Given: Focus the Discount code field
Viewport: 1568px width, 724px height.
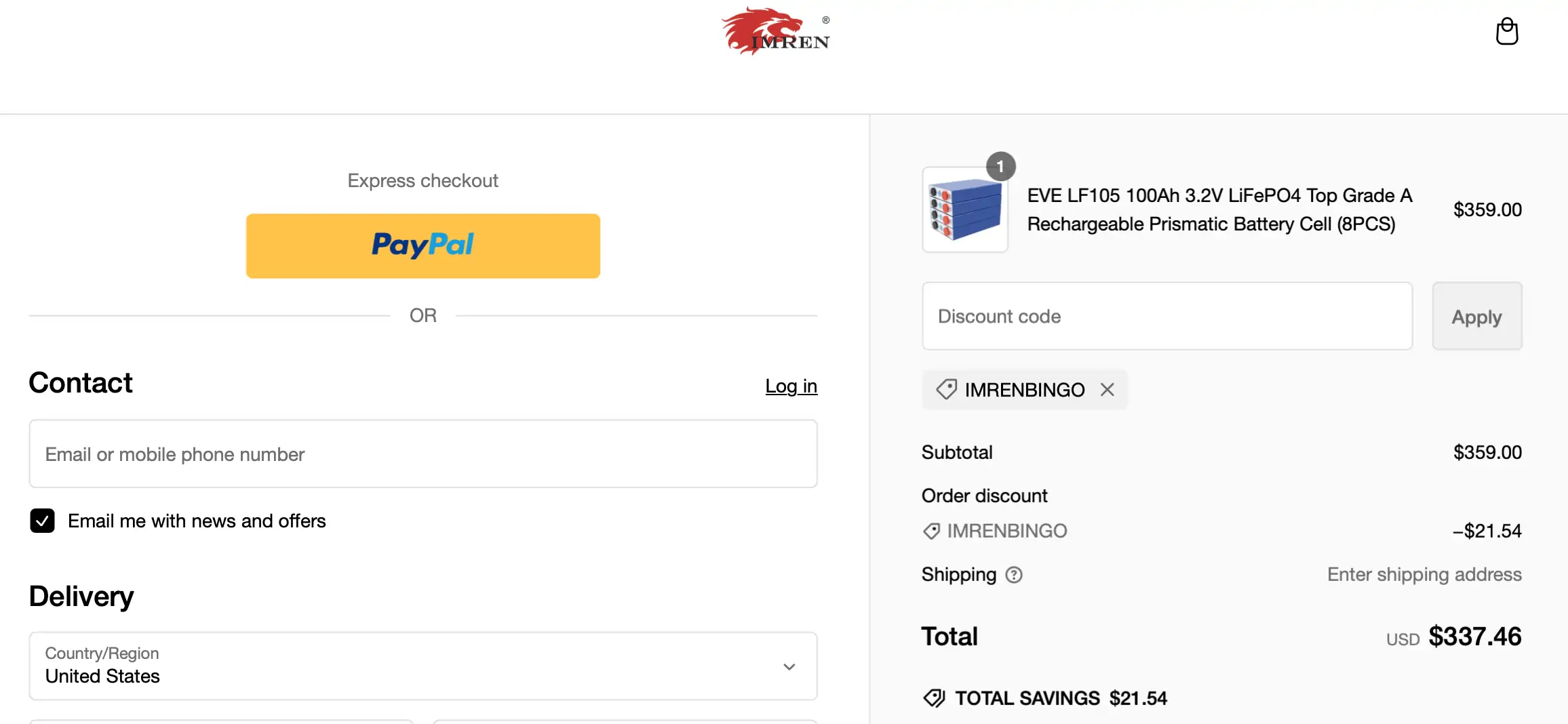Looking at the screenshot, I should click(1167, 317).
